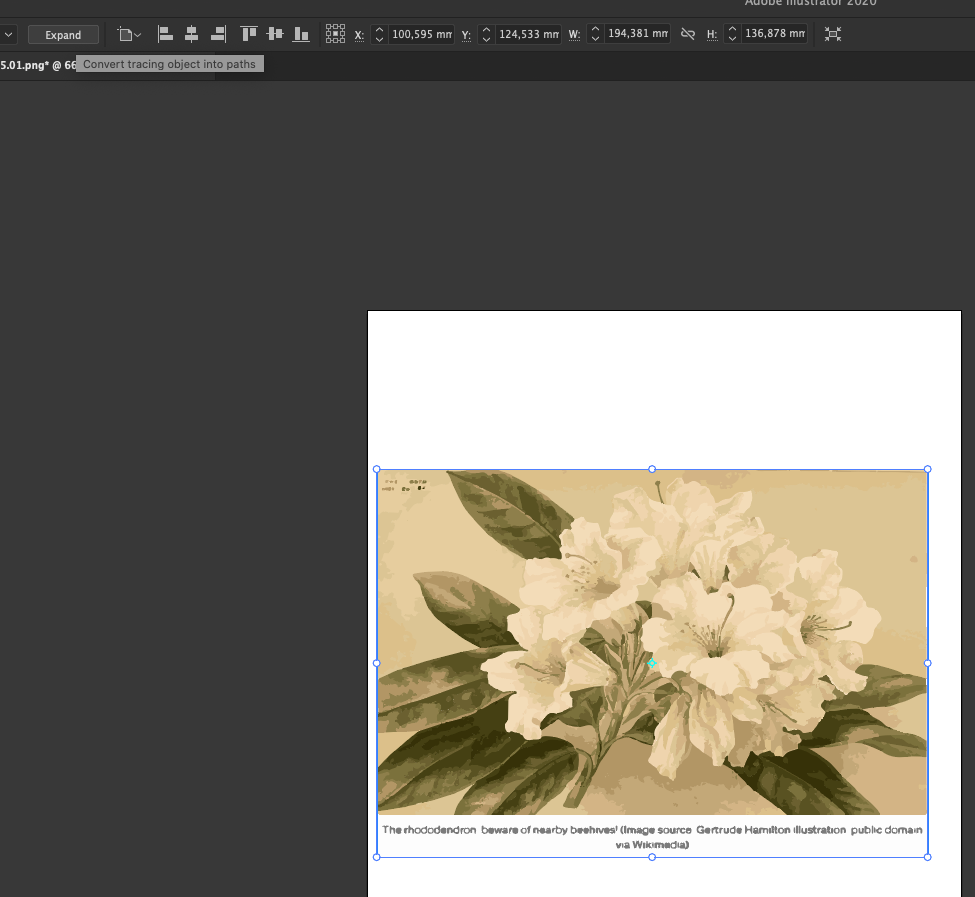Click the right-middle selection handle
This screenshot has width=975, height=897.
(x=927, y=663)
